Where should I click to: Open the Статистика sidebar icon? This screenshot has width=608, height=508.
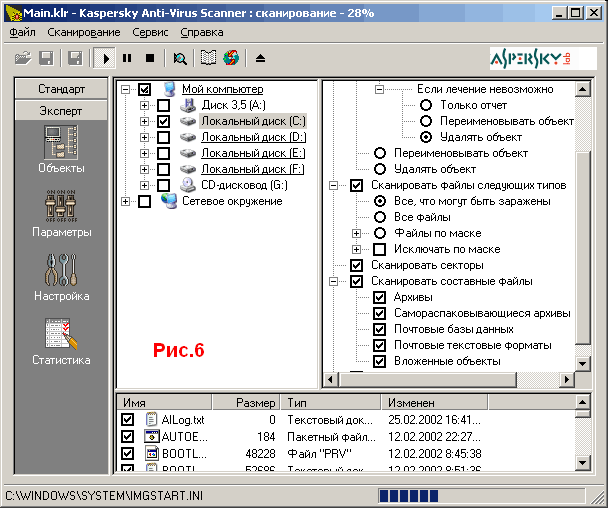point(61,334)
